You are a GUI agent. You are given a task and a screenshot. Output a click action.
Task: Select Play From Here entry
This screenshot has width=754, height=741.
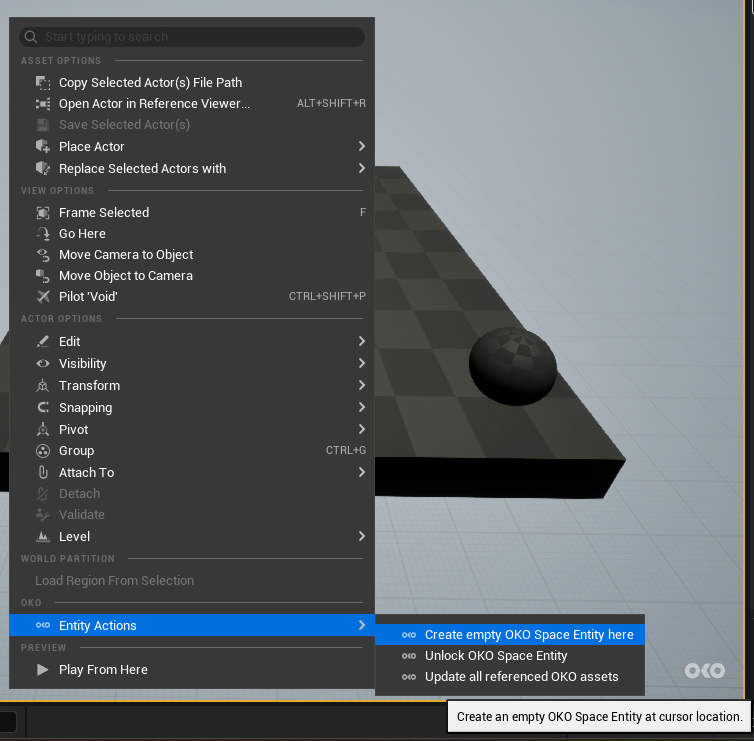(x=192, y=669)
